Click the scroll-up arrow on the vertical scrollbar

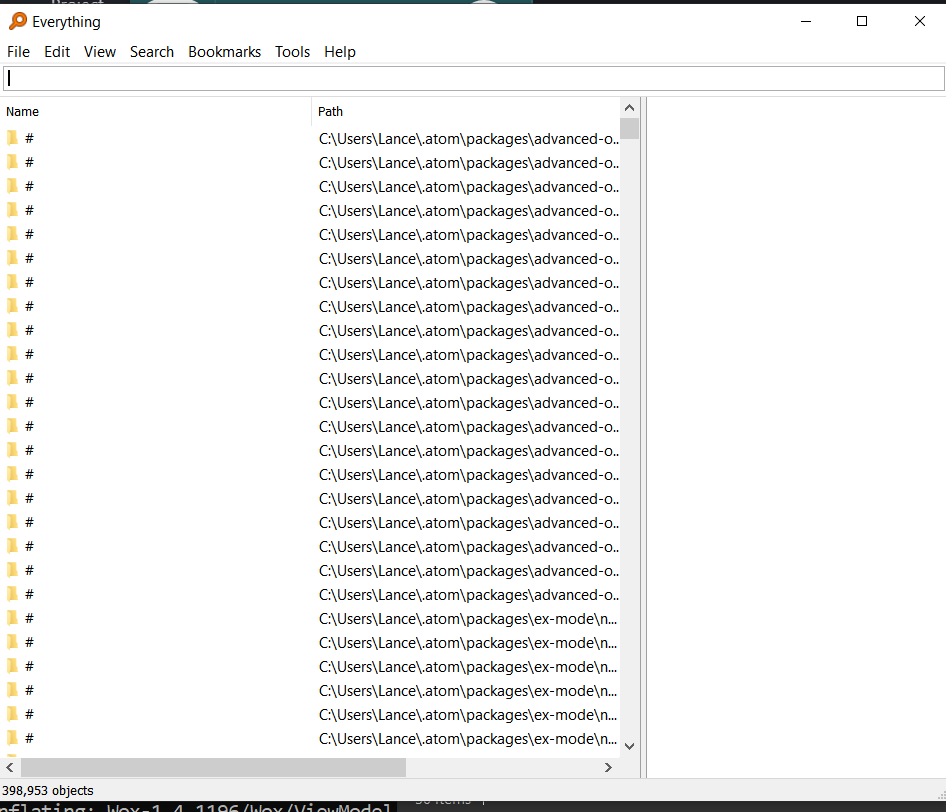[x=629, y=106]
